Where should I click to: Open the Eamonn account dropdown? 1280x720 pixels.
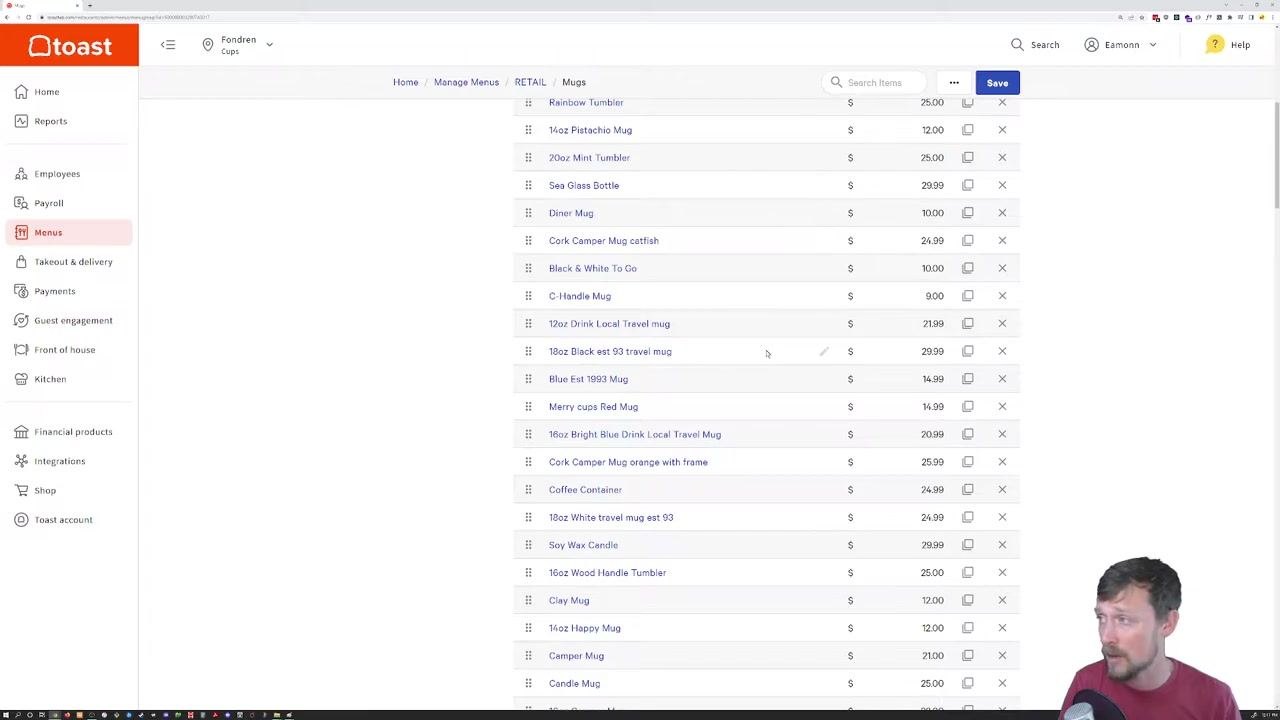[x=1121, y=45]
